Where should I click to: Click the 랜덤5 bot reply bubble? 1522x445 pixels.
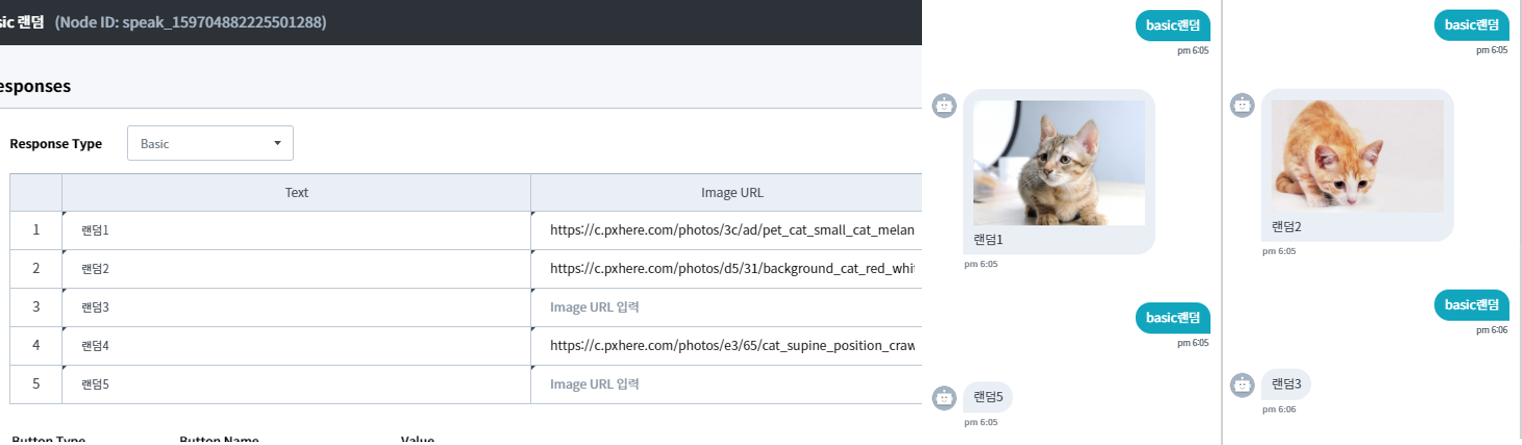tap(988, 397)
